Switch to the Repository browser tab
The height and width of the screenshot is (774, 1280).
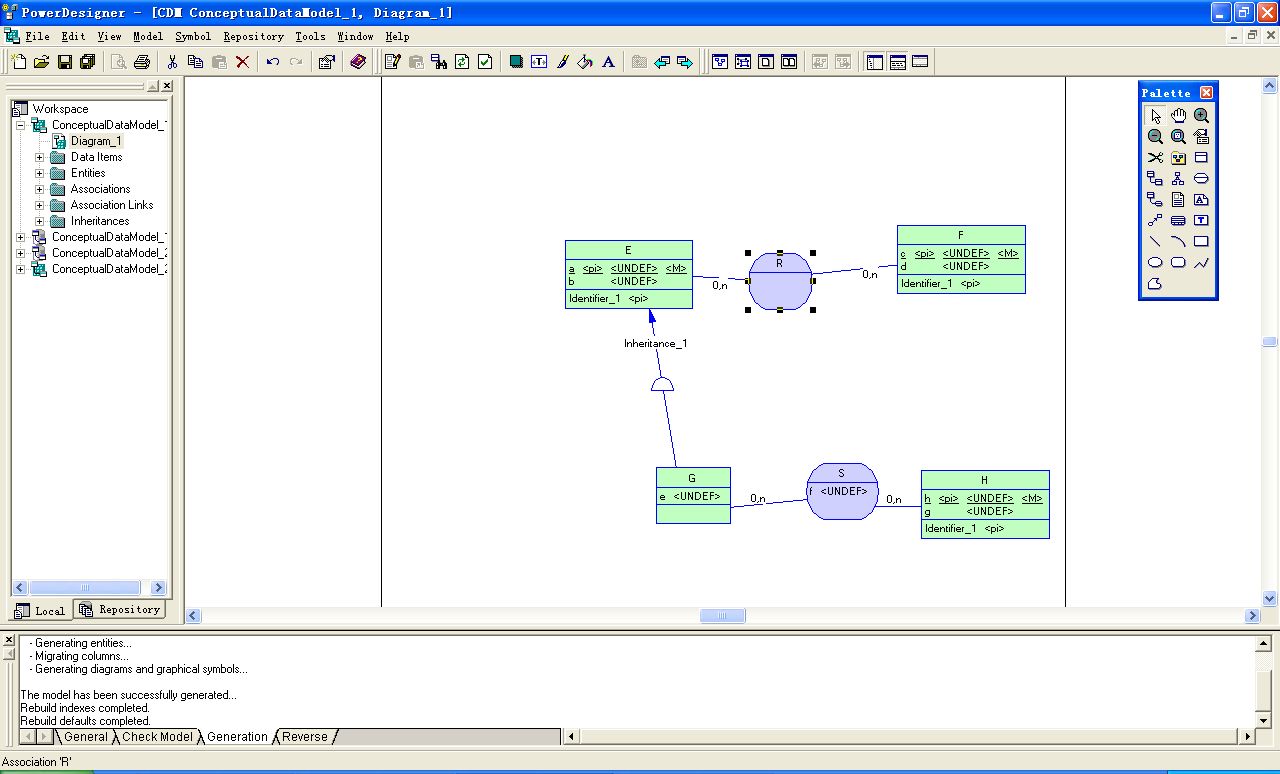pyautogui.click(x=120, y=609)
